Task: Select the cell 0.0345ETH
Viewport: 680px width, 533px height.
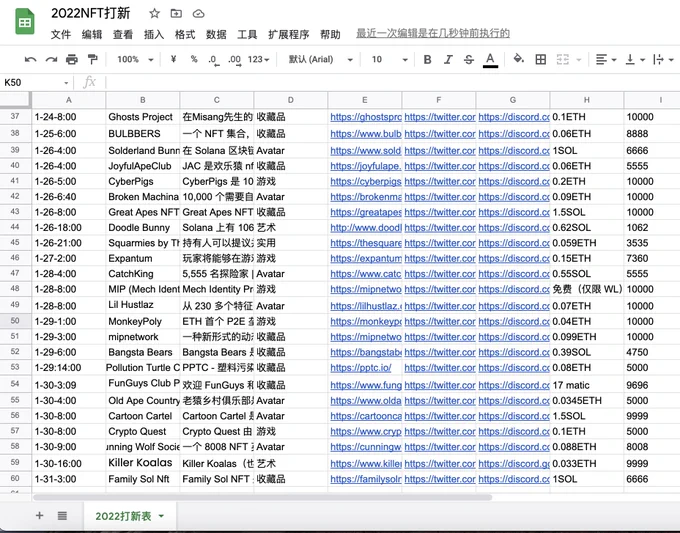Action: pos(586,401)
